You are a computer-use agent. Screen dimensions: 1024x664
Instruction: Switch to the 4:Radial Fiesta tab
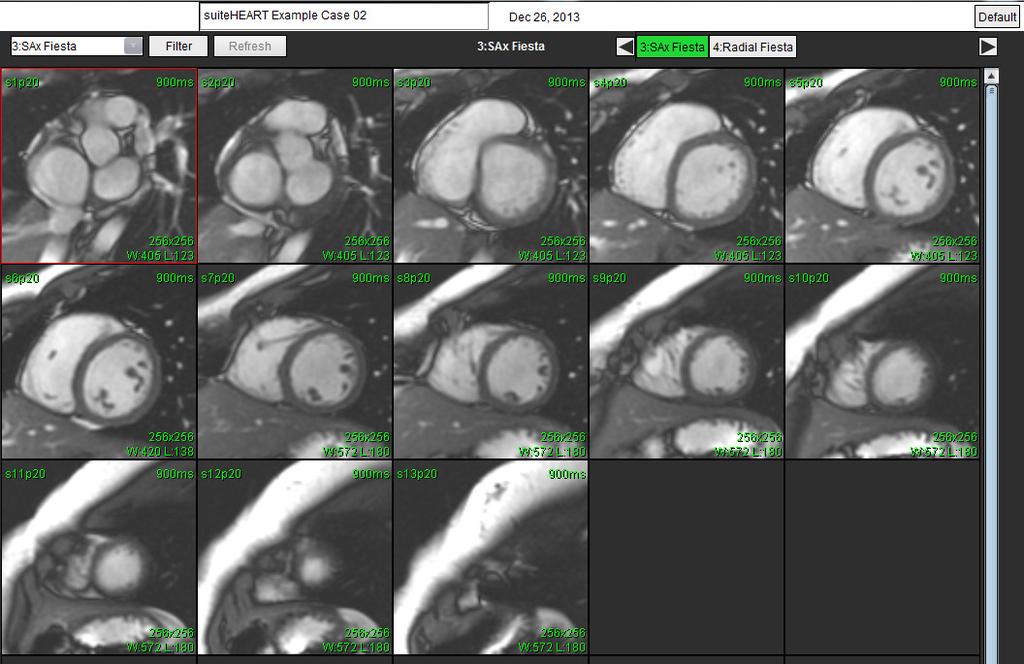[752, 47]
